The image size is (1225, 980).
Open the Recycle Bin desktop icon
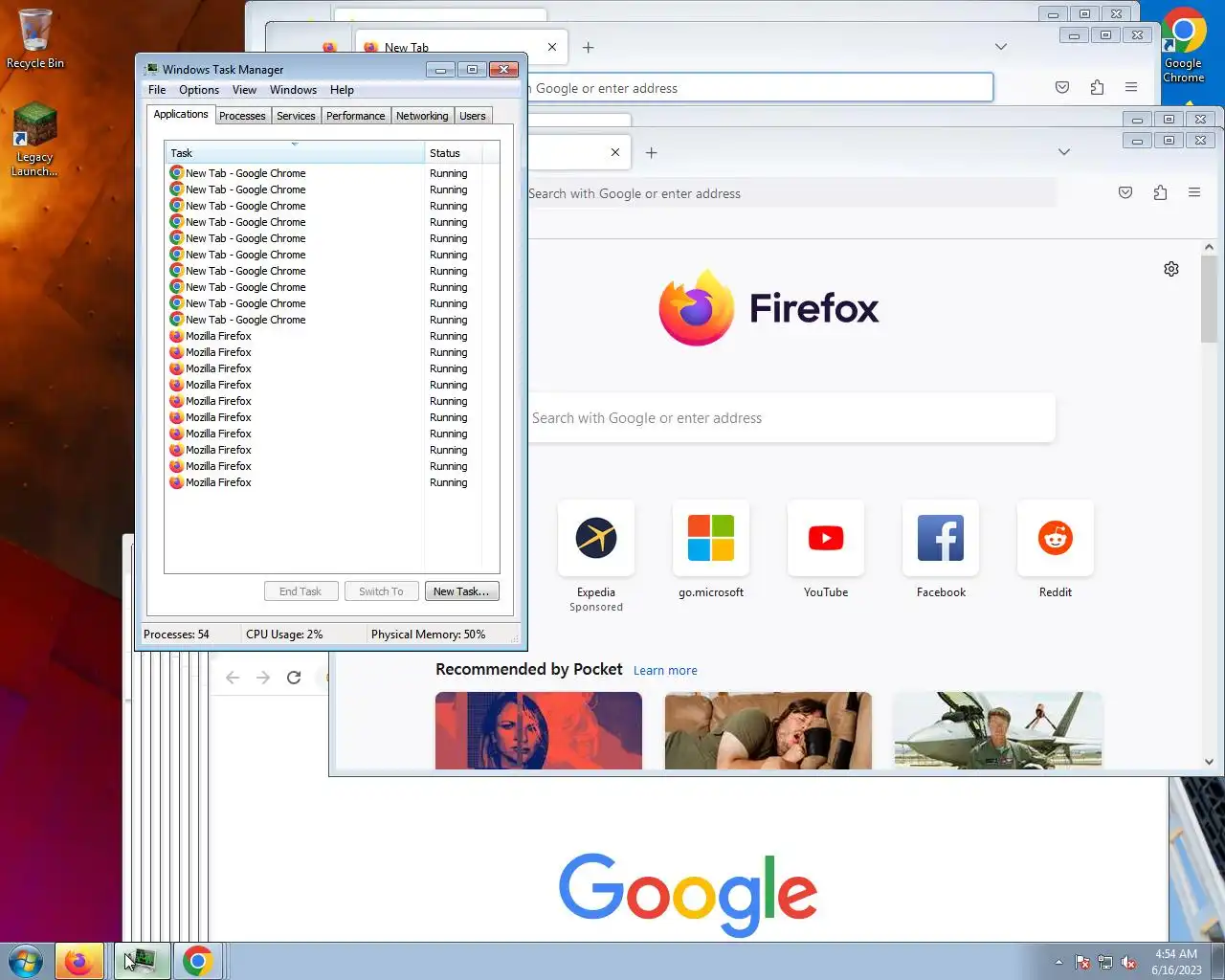point(34,38)
